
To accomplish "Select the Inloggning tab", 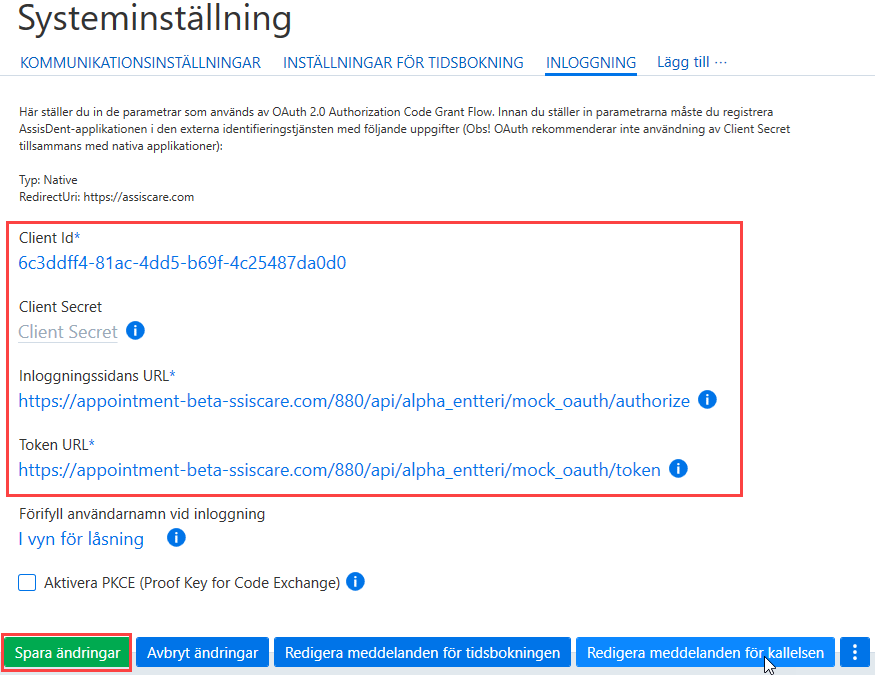I will point(590,62).
